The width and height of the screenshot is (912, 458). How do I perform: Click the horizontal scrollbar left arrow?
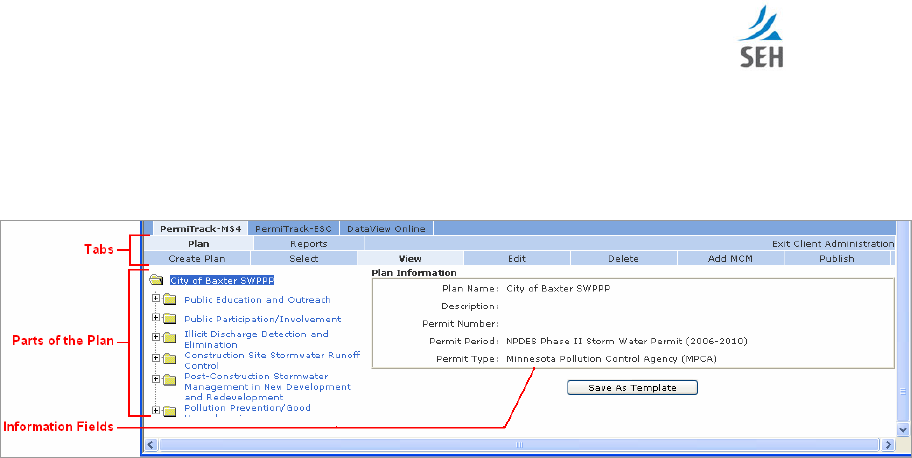pyautogui.click(x=151, y=445)
